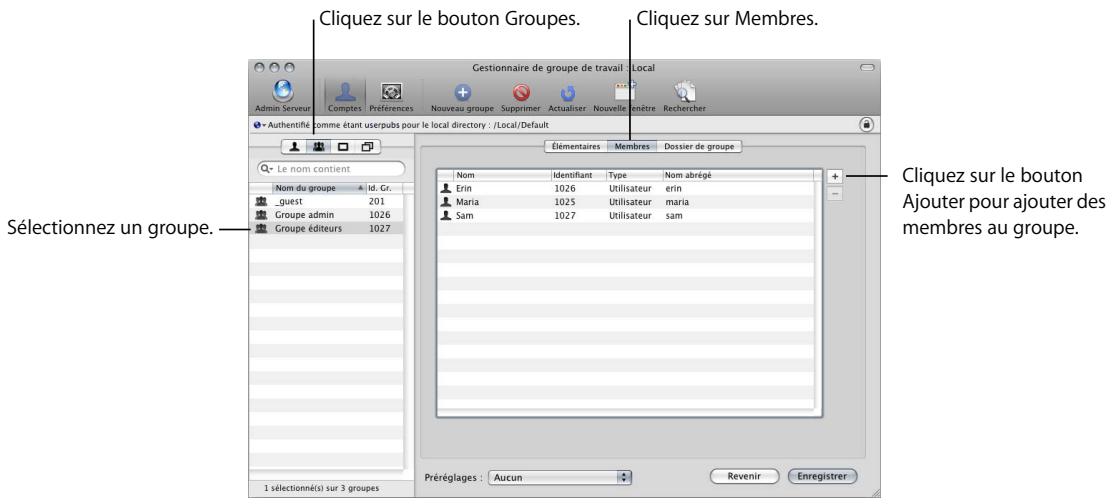Select the _guest group
Viewport: 1112px width, 504px height.
point(326,201)
